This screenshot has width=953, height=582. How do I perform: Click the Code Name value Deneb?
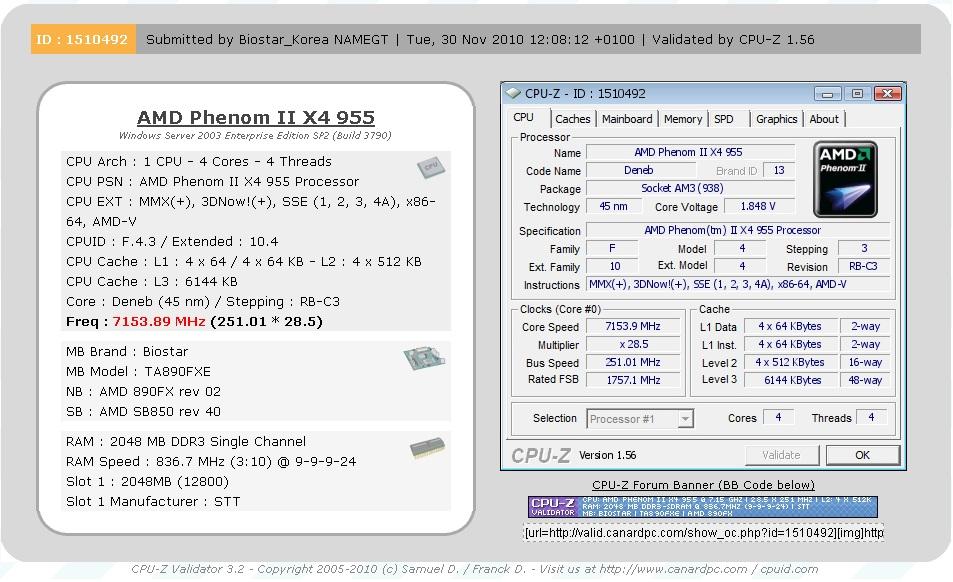(639, 171)
